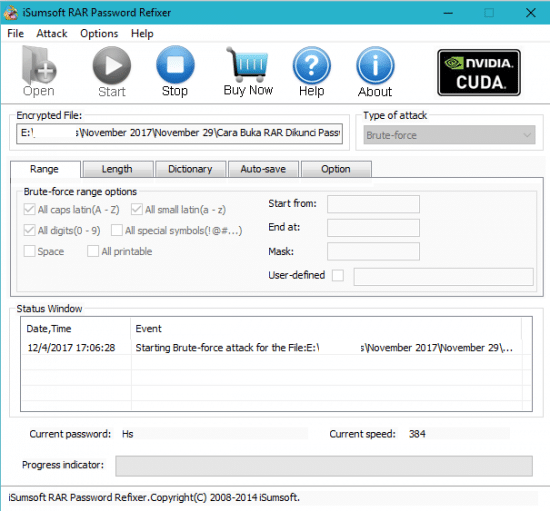Click the current speed value 384
The height and width of the screenshot is (511, 550).
(x=417, y=434)
